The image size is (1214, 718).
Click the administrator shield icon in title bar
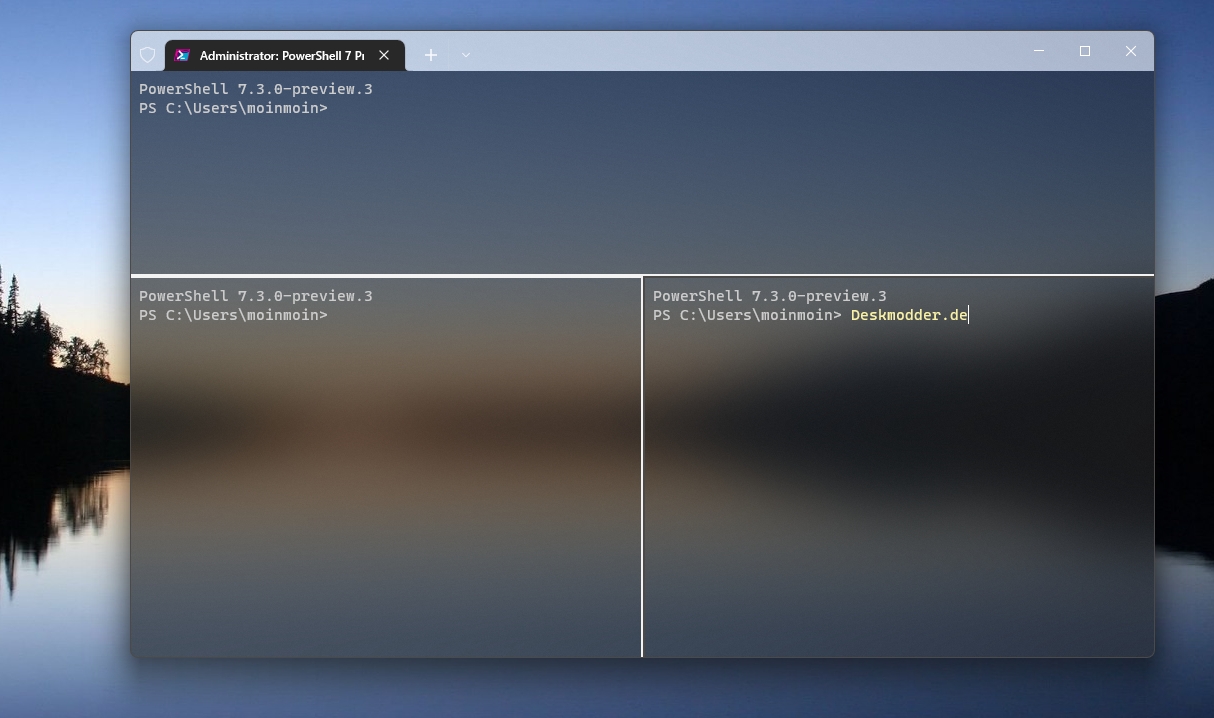click(148, 55)
